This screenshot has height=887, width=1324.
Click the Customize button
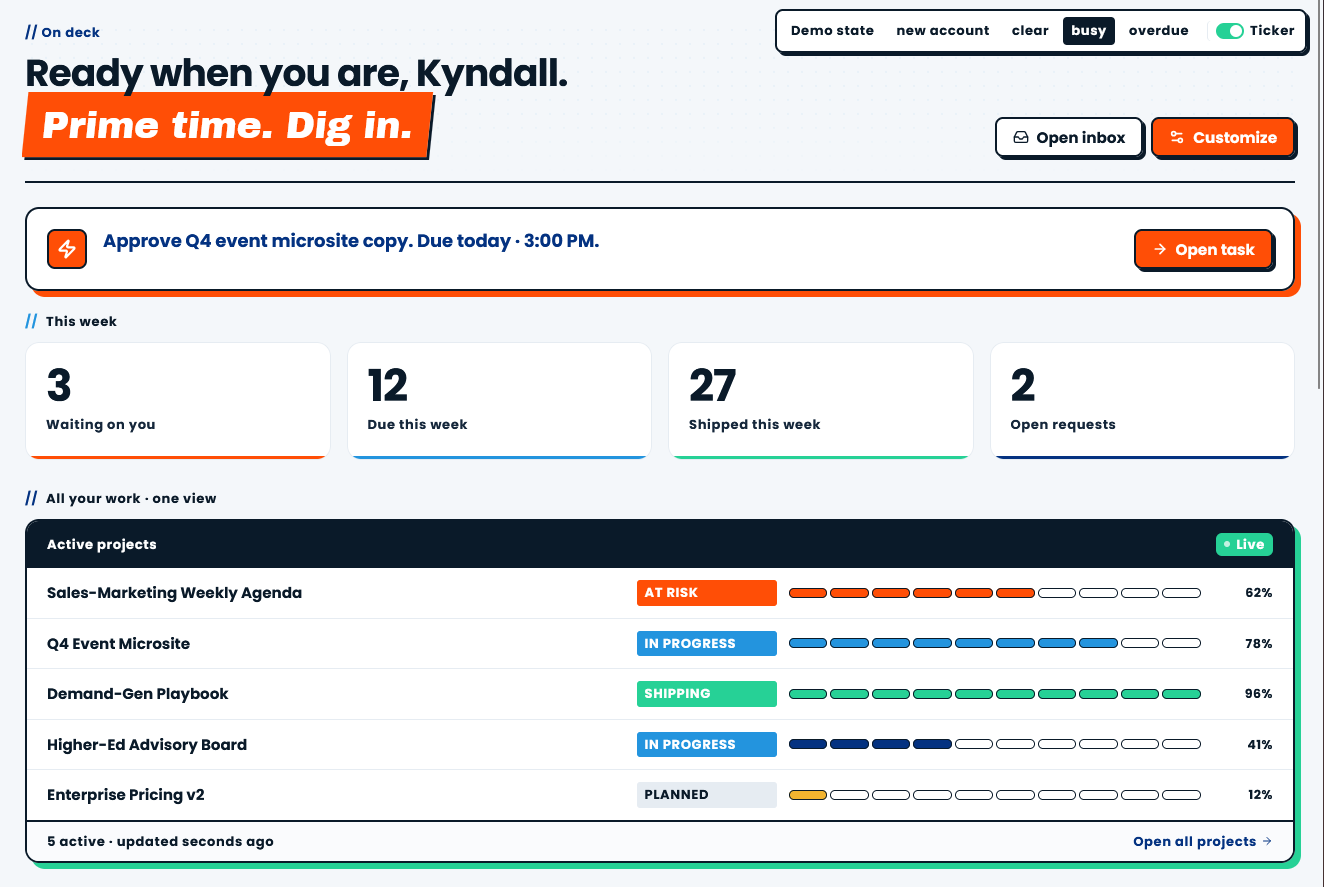1223,137
